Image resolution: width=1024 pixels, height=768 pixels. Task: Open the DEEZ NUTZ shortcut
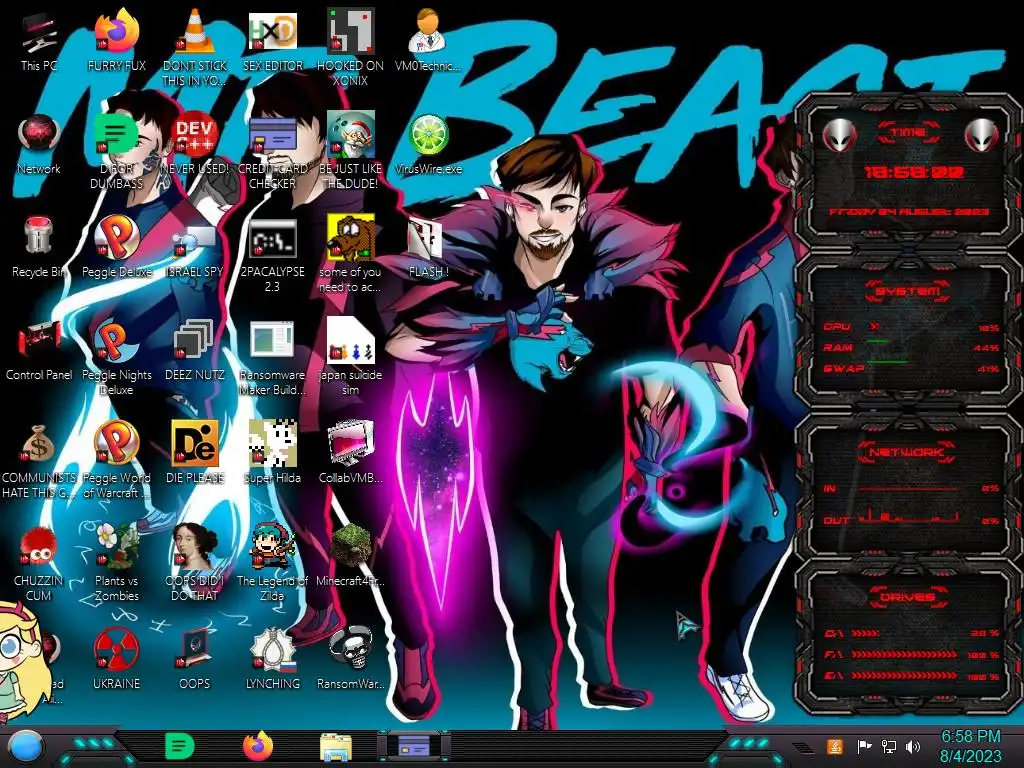[x=195, y=350]
